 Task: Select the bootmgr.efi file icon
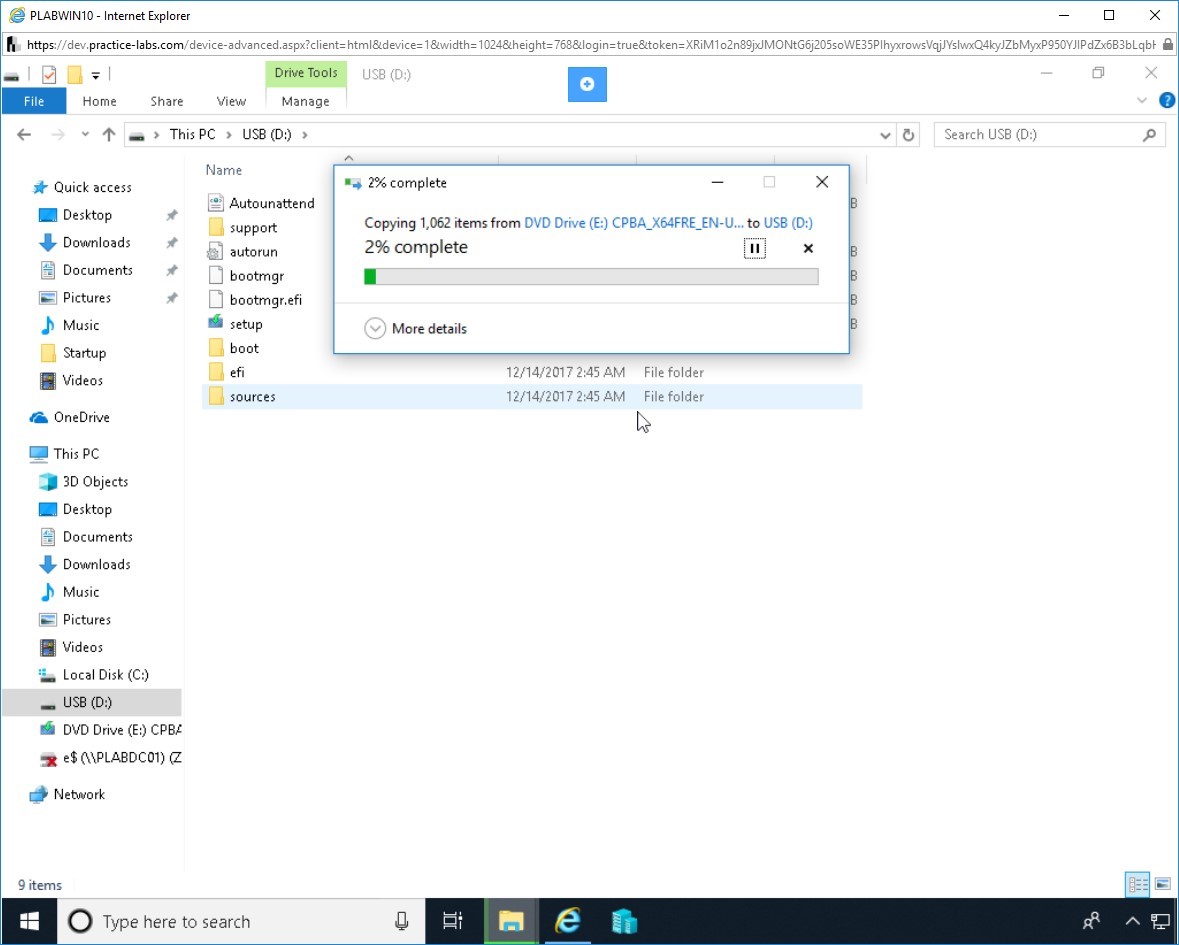pyautogui.click(x=216, y=299)
